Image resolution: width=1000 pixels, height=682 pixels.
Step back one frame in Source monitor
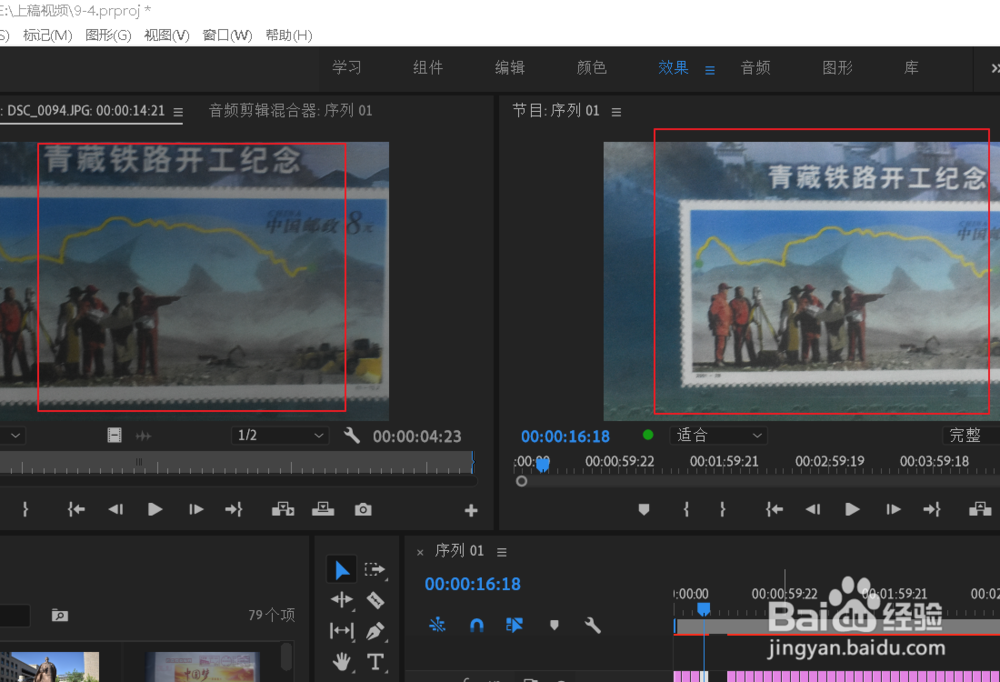pyautogui.click(x=115, y=509)
